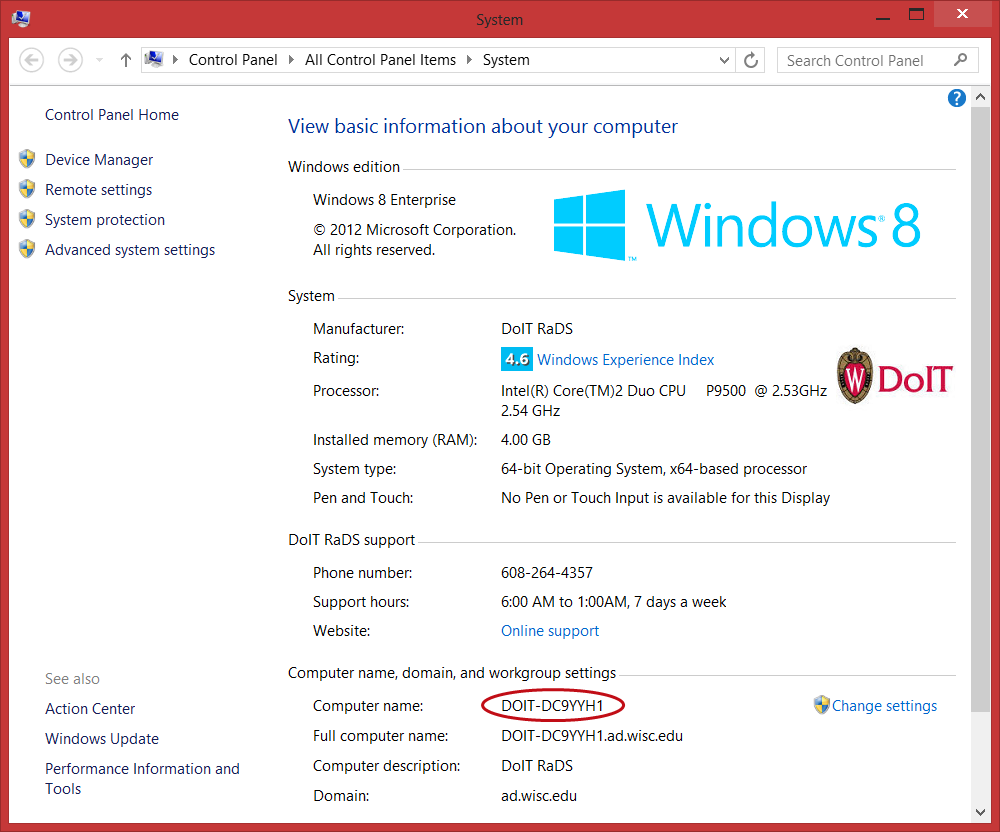This screenshot has width=1000, height=832.
Task: Click the Forward navigation arrow
Action: coord(70,61)
